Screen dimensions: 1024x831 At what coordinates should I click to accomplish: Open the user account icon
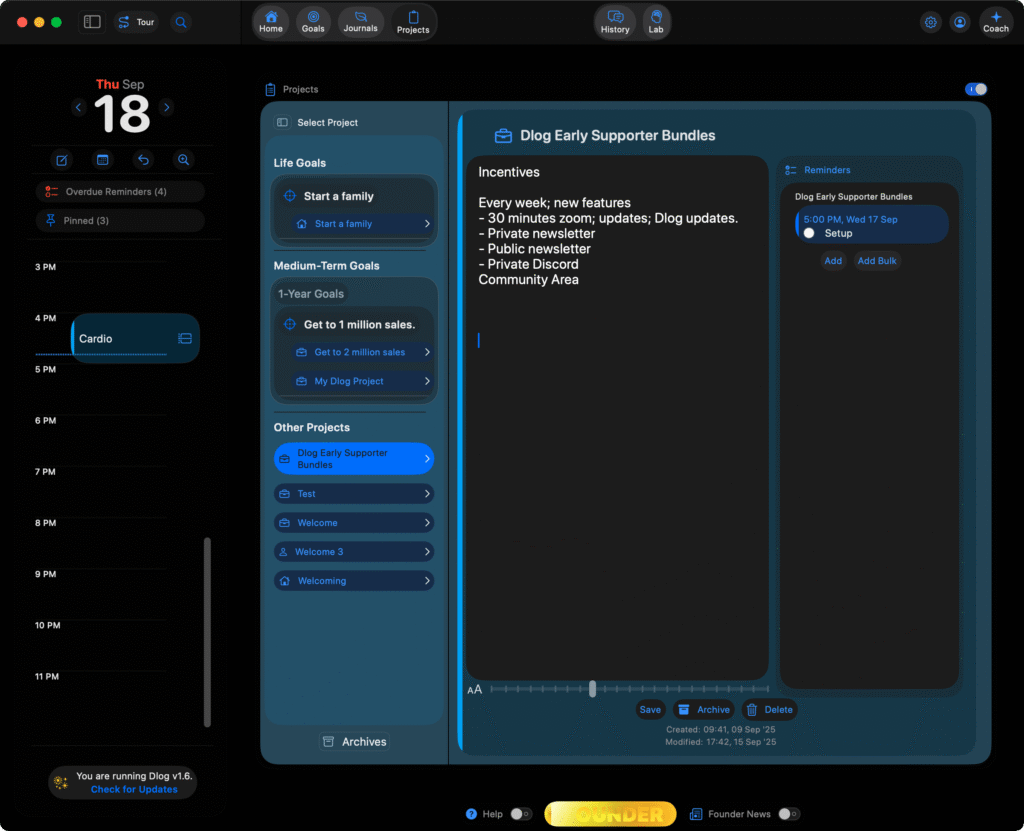click(x=959, y=22)
